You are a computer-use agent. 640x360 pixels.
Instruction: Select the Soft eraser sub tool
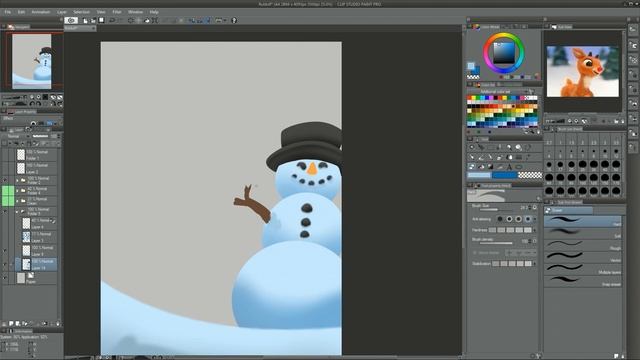[x=583, y=233]
